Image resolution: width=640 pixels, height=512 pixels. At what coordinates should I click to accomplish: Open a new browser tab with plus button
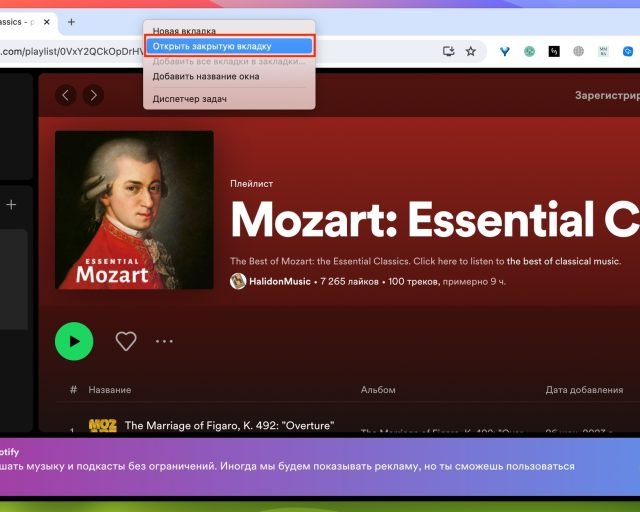point(71,22)
